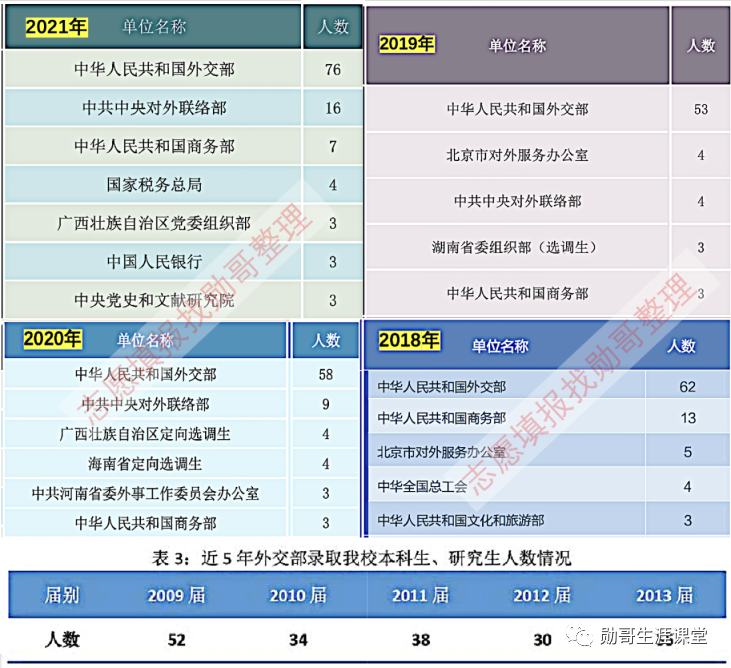Image resolution: width=731 pixels, height=668 pixels.
Task: Click the 2012届 column header
Action: click(x=542, y=595)
